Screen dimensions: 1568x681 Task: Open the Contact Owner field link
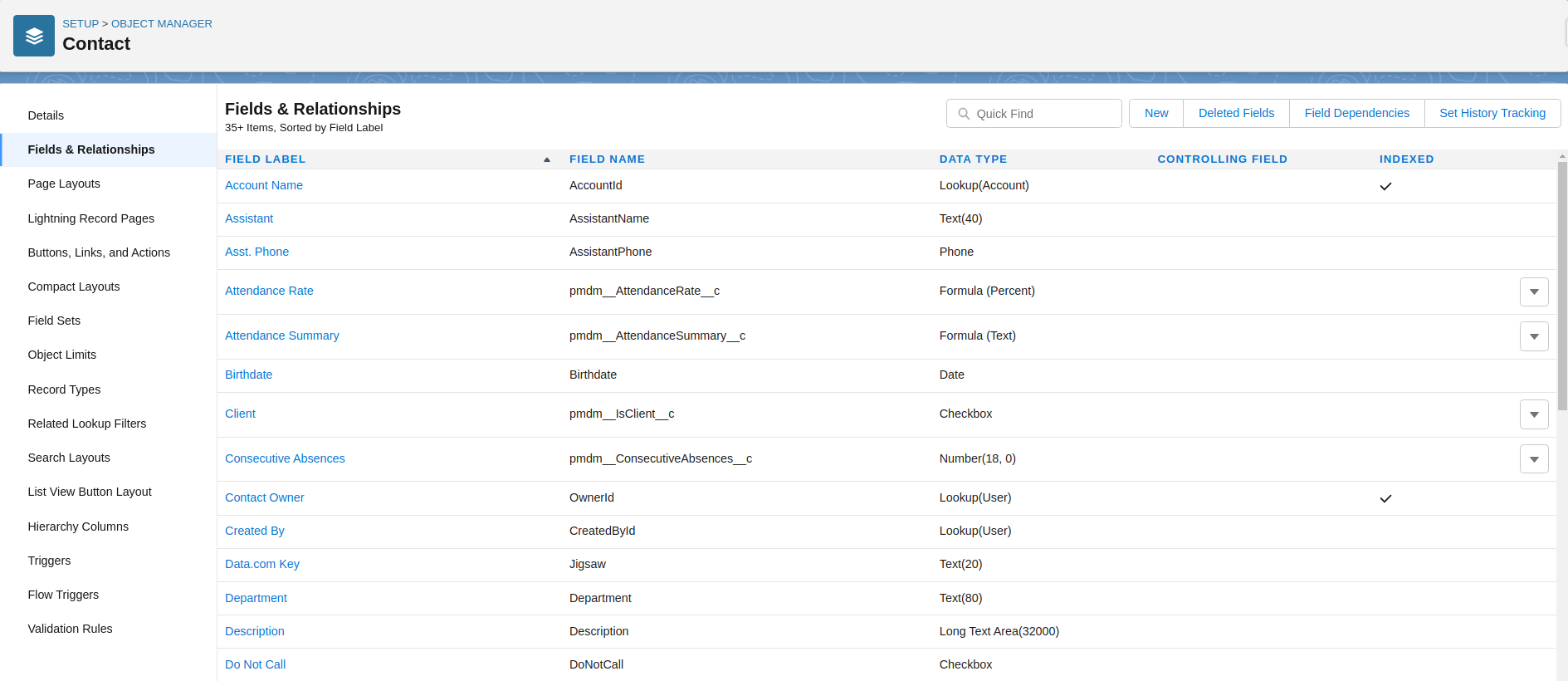pyautogui.click(x=265, y=497)
